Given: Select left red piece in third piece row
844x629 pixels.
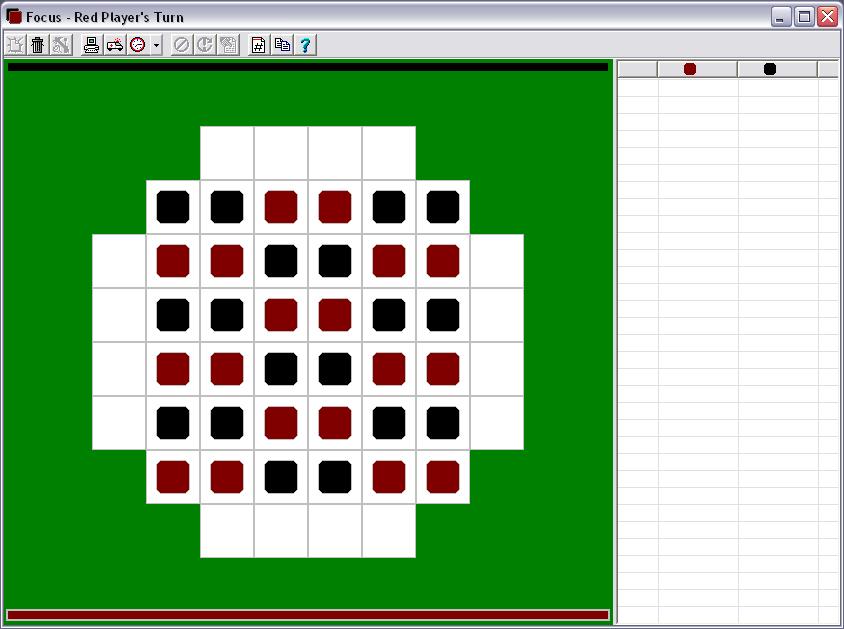Looking at the screenshot, I should coord(281,315).
